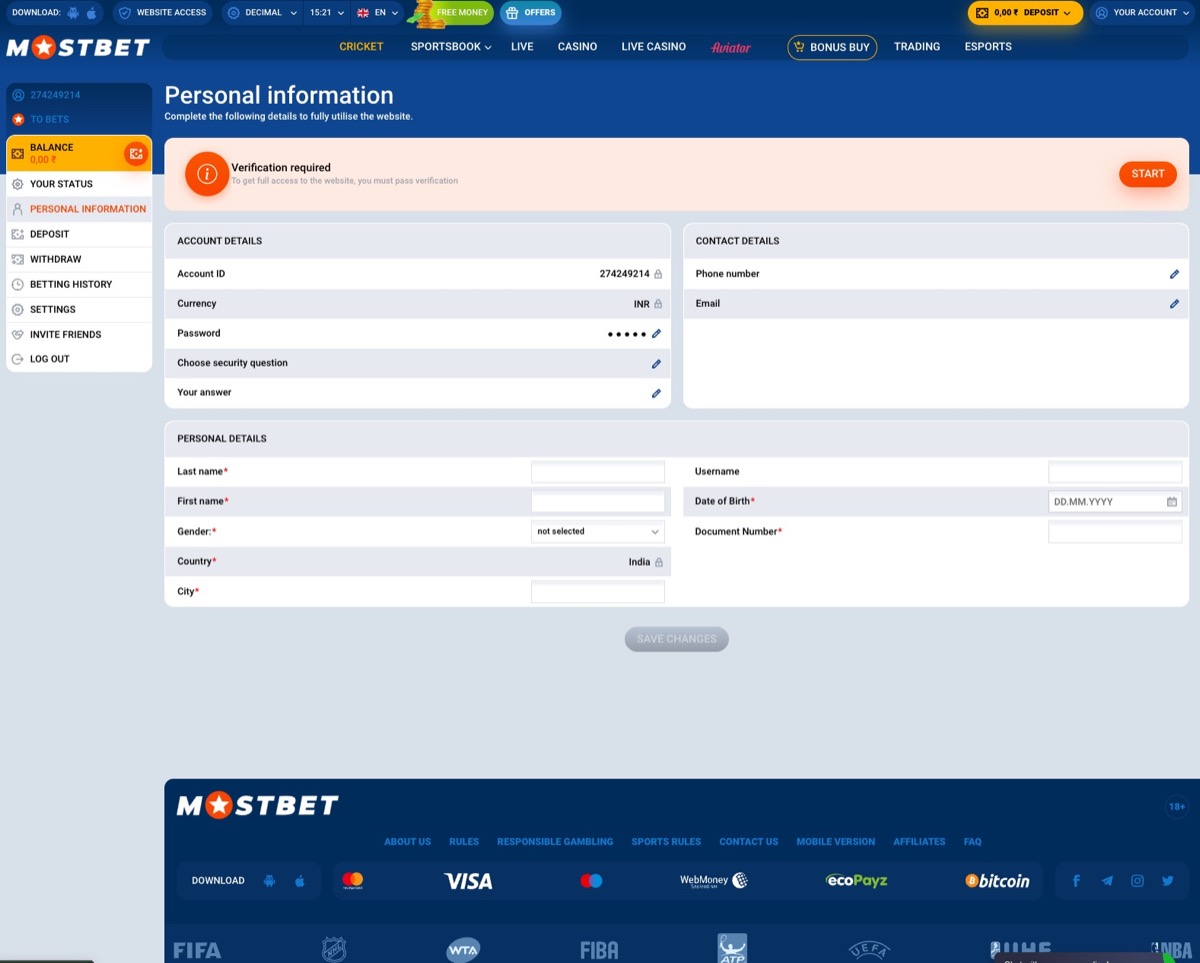This screenshot has height=963, width=1200.
Task: Click the Invite Friends sidebar icon
Action: (x=17, y=334)
